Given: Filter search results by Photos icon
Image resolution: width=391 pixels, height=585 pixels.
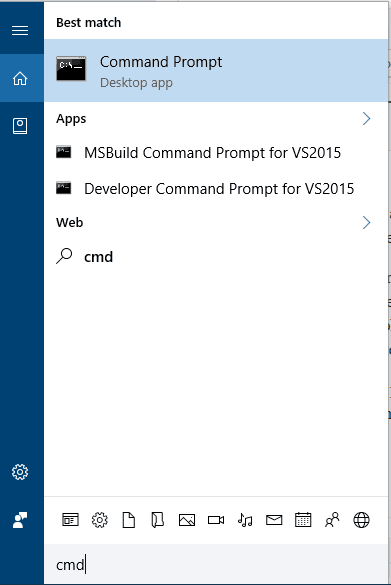Looking at the screenshot, I should (187, 520).
